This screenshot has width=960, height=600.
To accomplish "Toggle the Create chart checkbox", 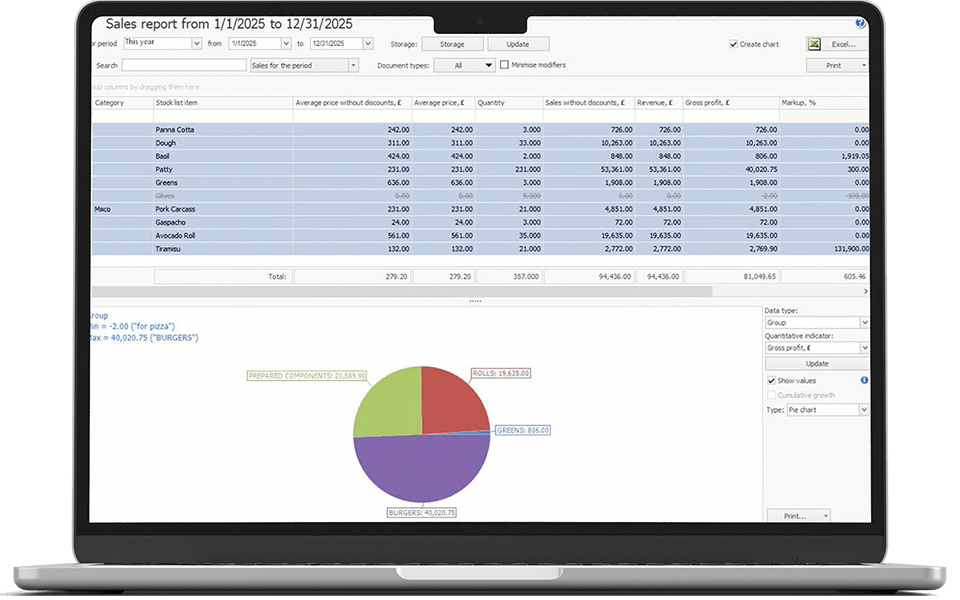I will 732,43.
